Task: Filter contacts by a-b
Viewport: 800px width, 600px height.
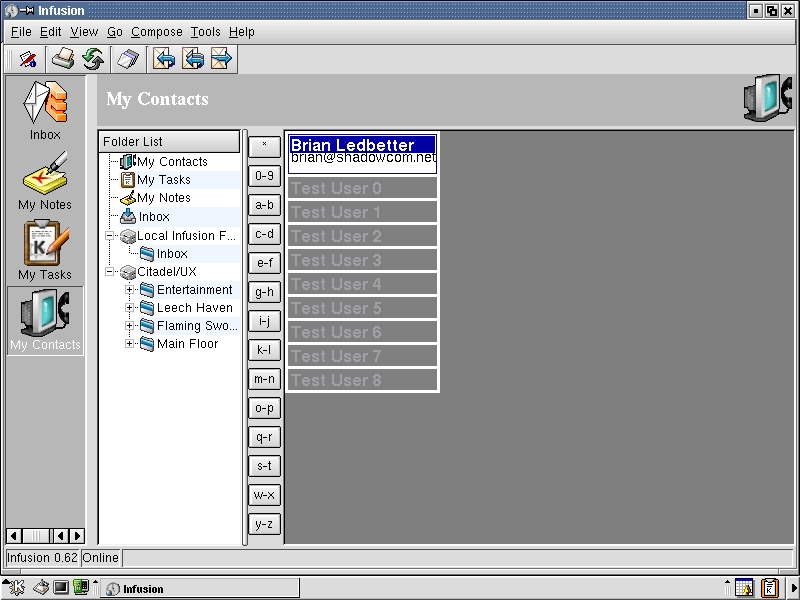Action: (x=264, y=205)
